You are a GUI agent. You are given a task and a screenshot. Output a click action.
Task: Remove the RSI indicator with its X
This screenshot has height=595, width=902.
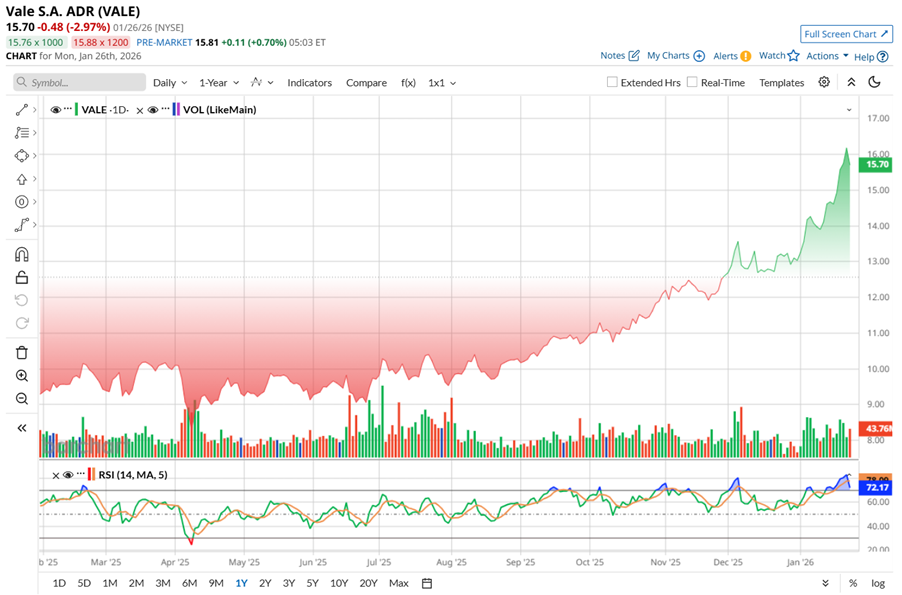coord(56,475)
